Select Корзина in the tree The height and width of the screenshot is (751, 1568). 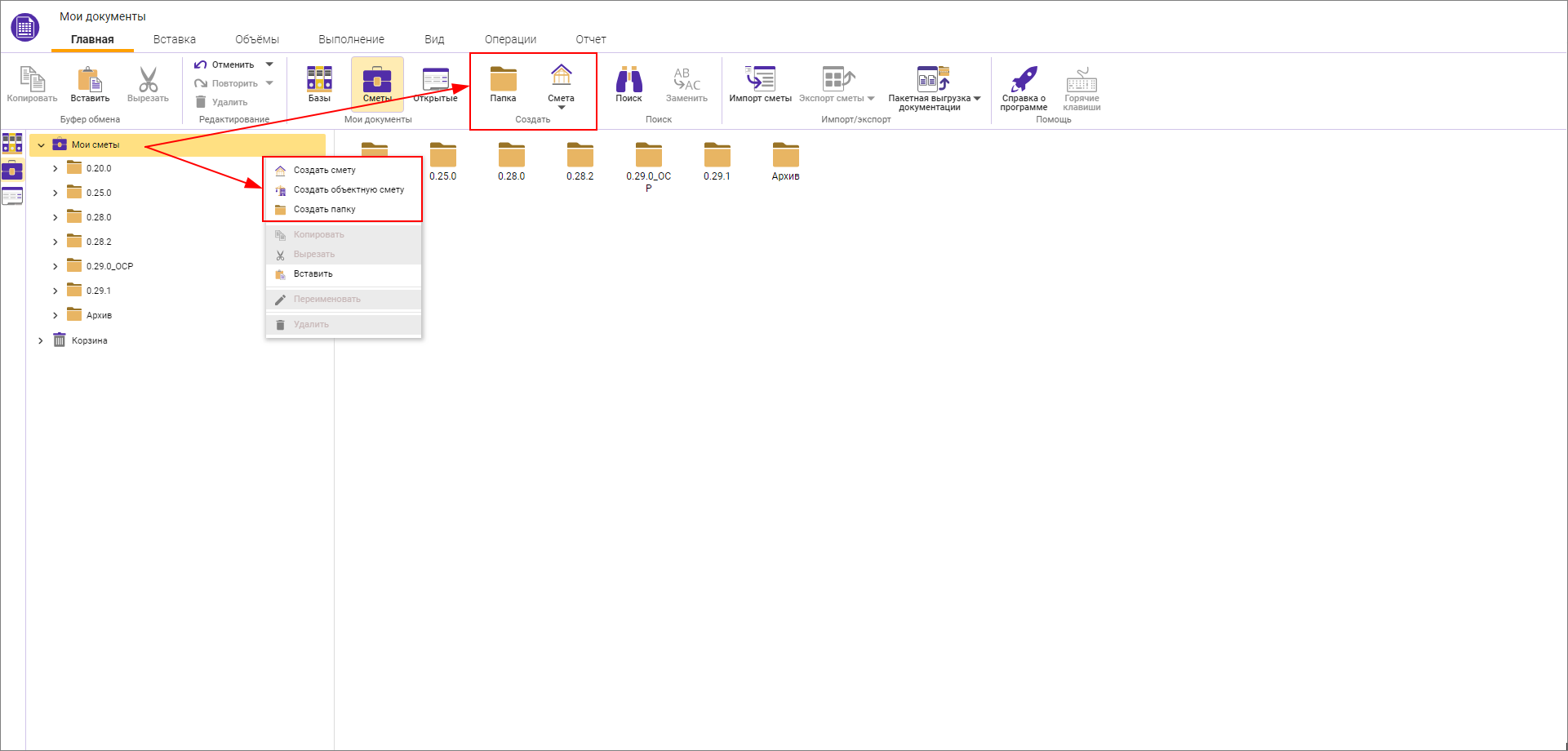tap(89, 340)
